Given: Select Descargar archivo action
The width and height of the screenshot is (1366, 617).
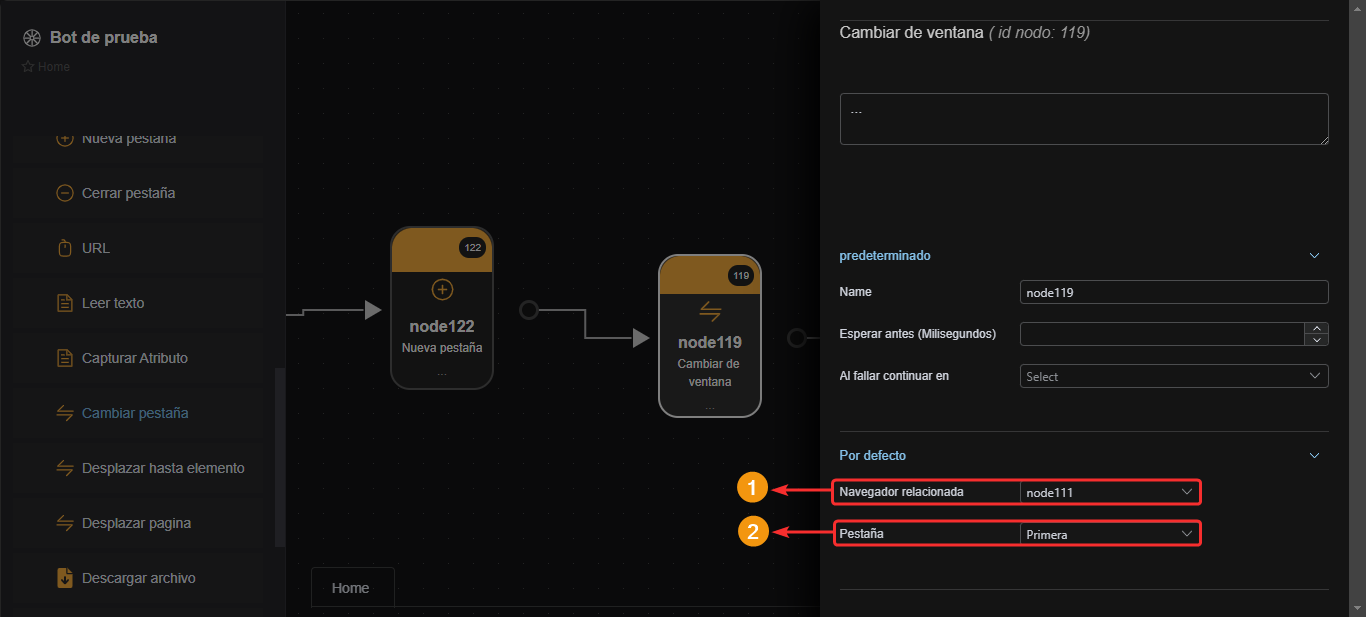Looking at the screenshot, I should (139, 578).
